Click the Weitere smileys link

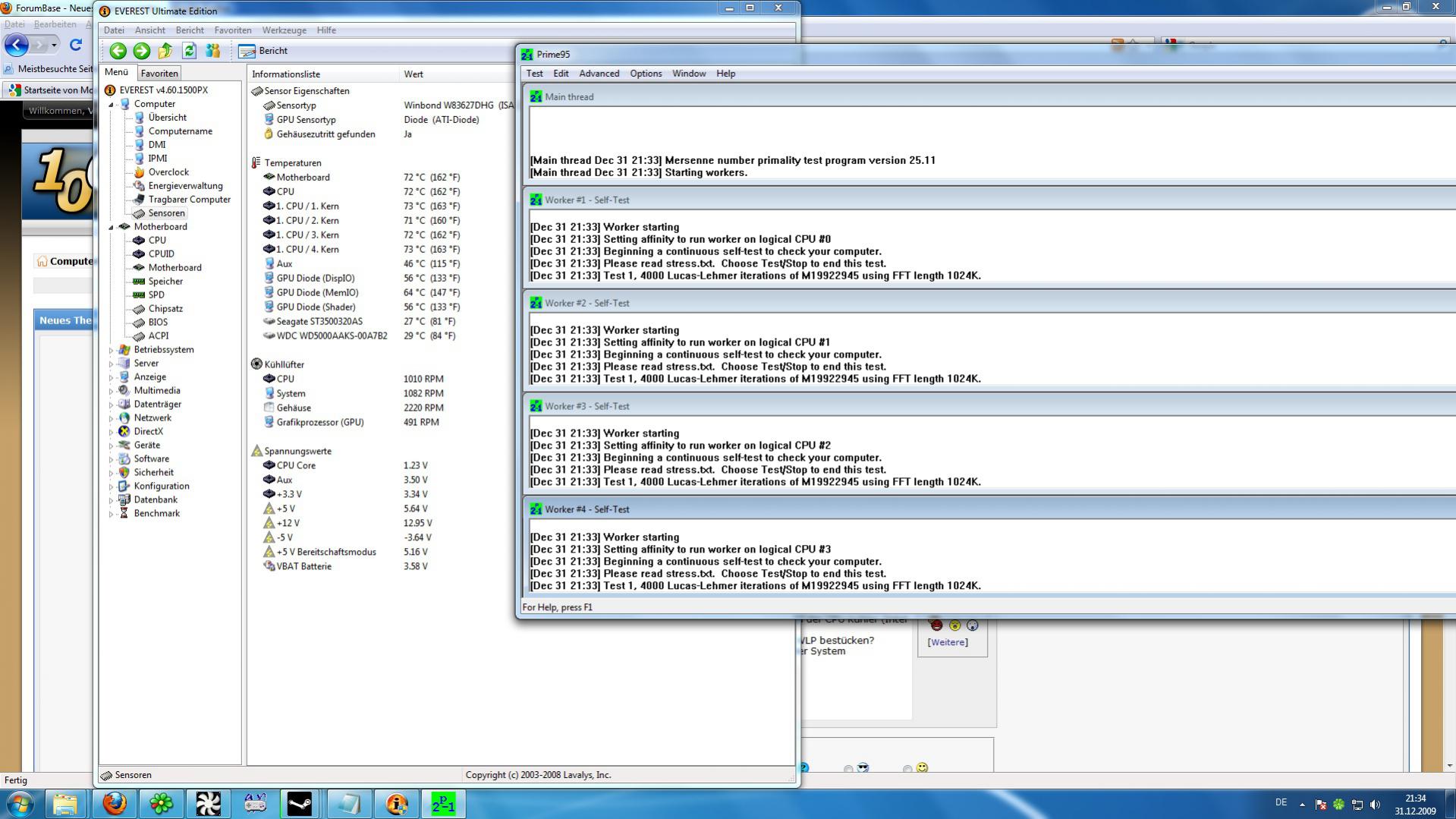[948, 643]
